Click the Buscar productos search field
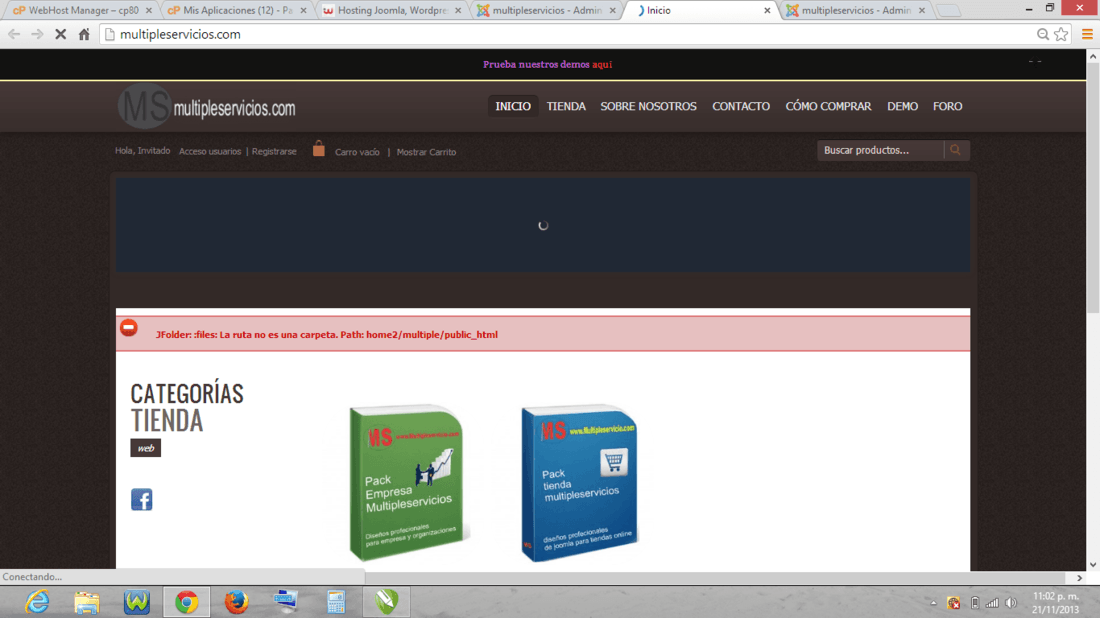Viewport: 1100px width, 618px height. coord(880,150)
